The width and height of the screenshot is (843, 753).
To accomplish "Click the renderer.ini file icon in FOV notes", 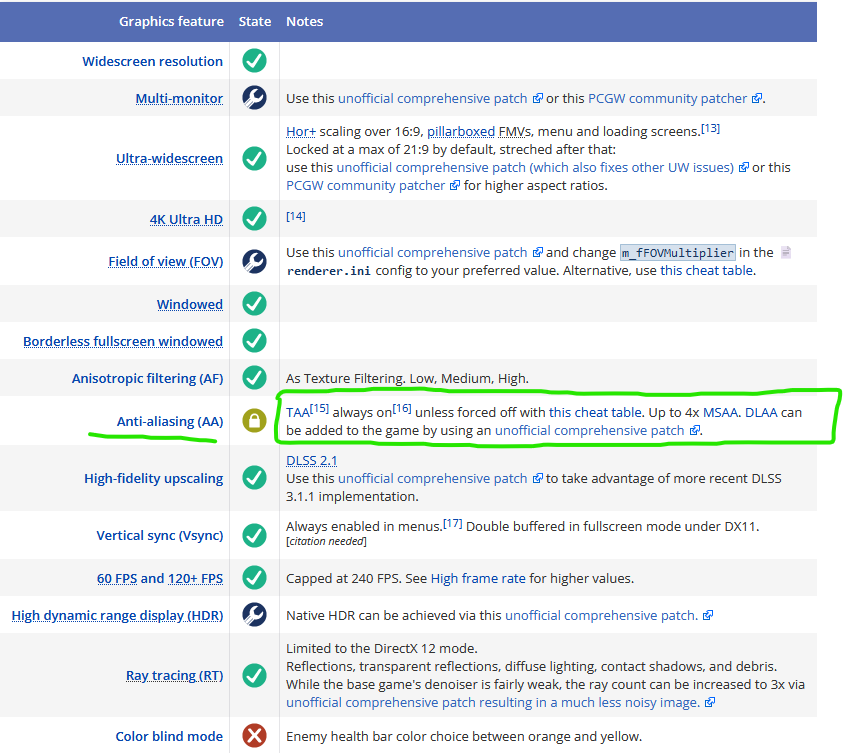I will coord(785,252).
